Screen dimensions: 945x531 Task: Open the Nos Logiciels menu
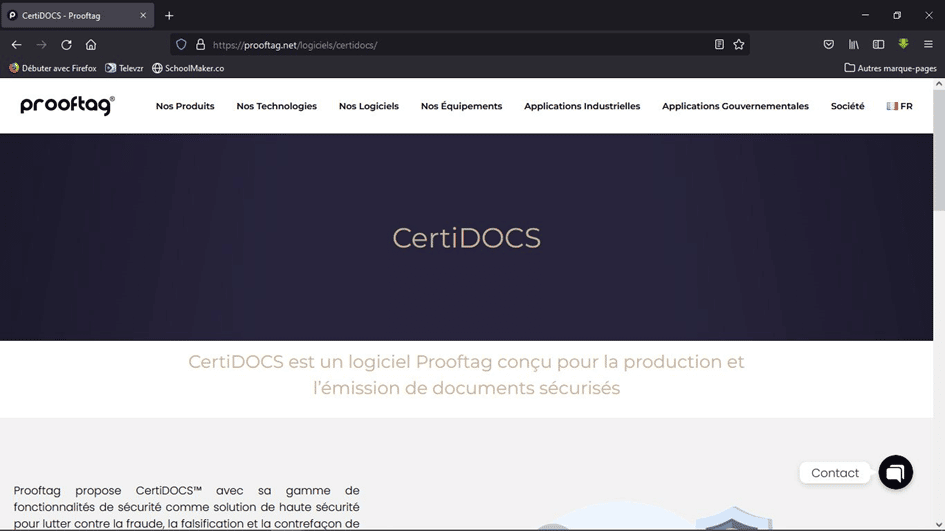click(369, 106)
